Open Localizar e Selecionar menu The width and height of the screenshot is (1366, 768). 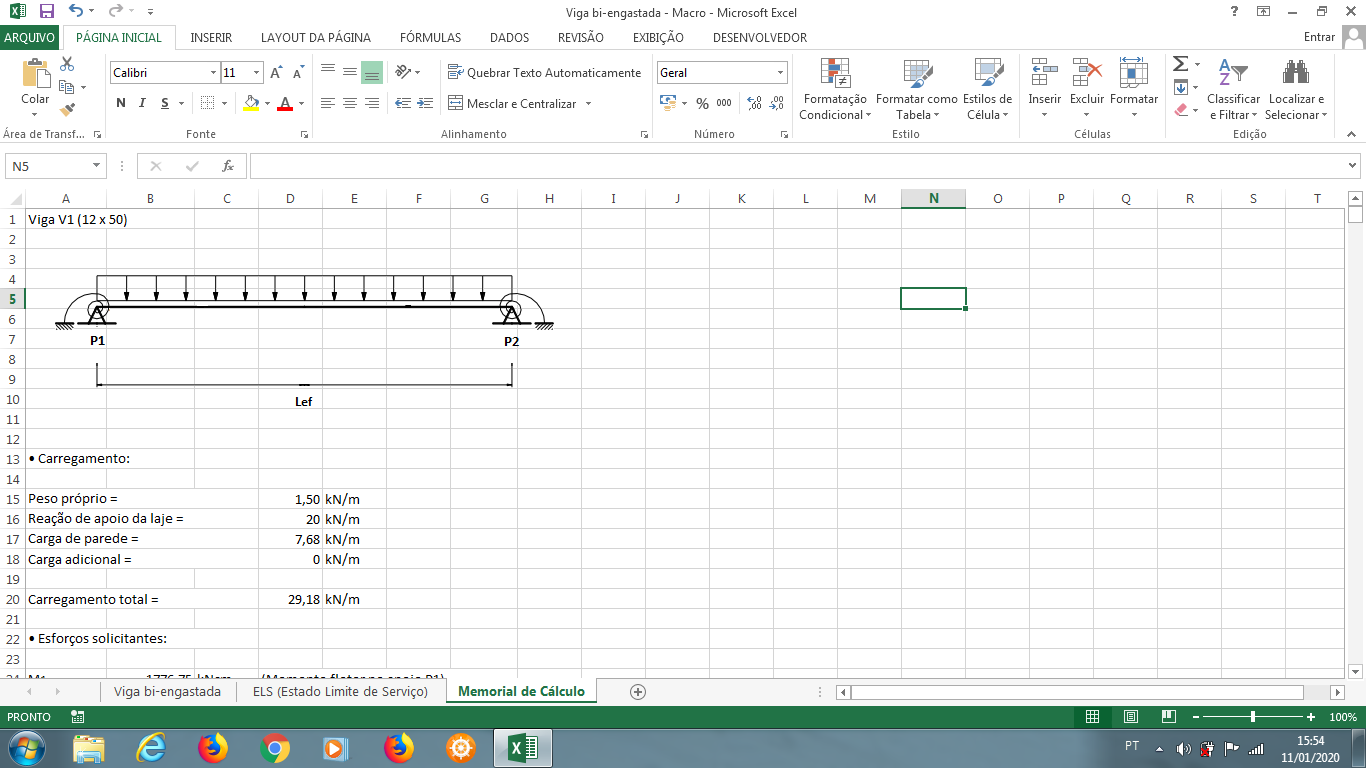tap(1296, 90)
